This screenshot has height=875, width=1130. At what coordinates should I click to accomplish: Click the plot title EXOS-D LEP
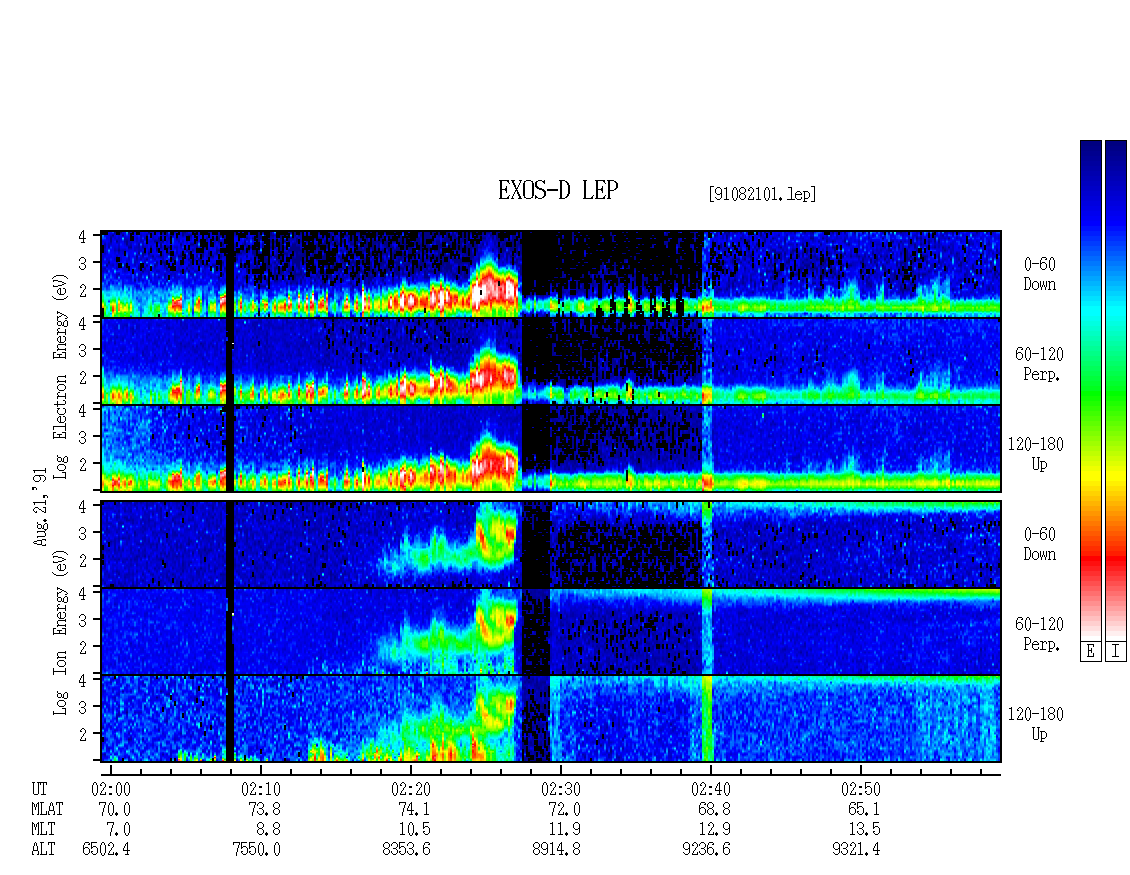pos(558,191)
